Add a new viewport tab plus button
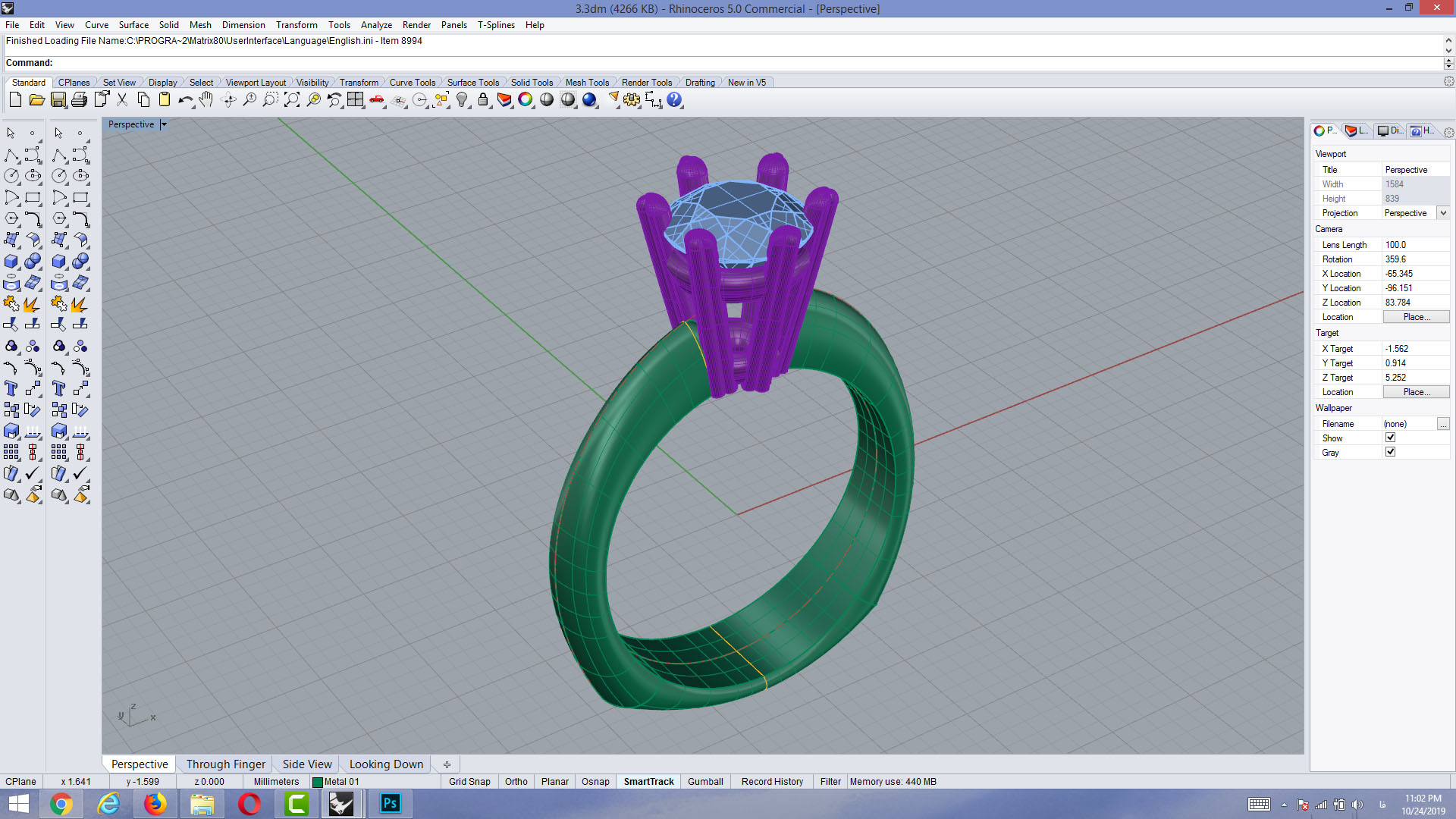1456x819 pixels. pyautogui.click(x=447, y=764)
